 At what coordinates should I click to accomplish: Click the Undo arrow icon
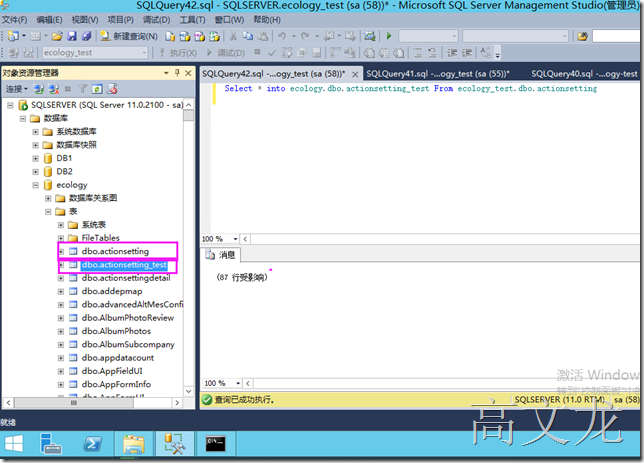pyautogui.click(x=282, y=36)
